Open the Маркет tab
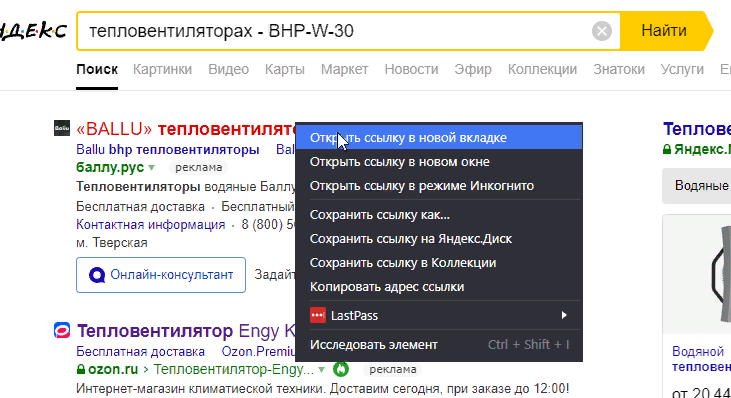This screenshot has height=398, width=731. tap(345, 69)
